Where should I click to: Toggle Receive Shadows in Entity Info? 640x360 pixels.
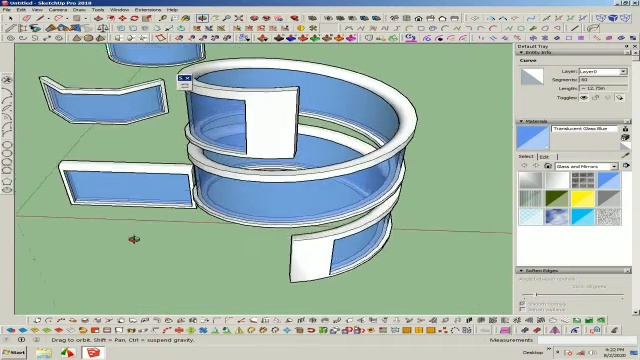point(608,98)
